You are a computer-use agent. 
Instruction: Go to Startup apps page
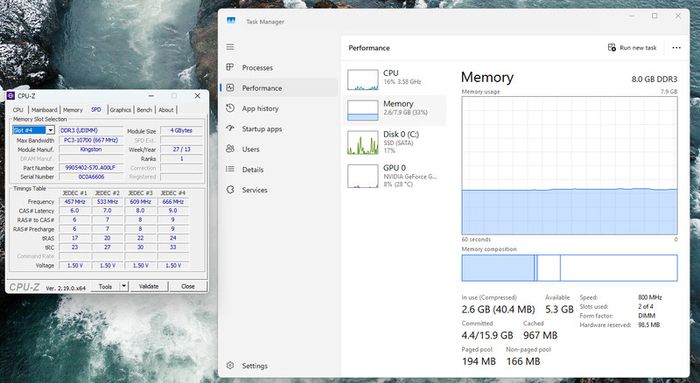click(262, 129)
